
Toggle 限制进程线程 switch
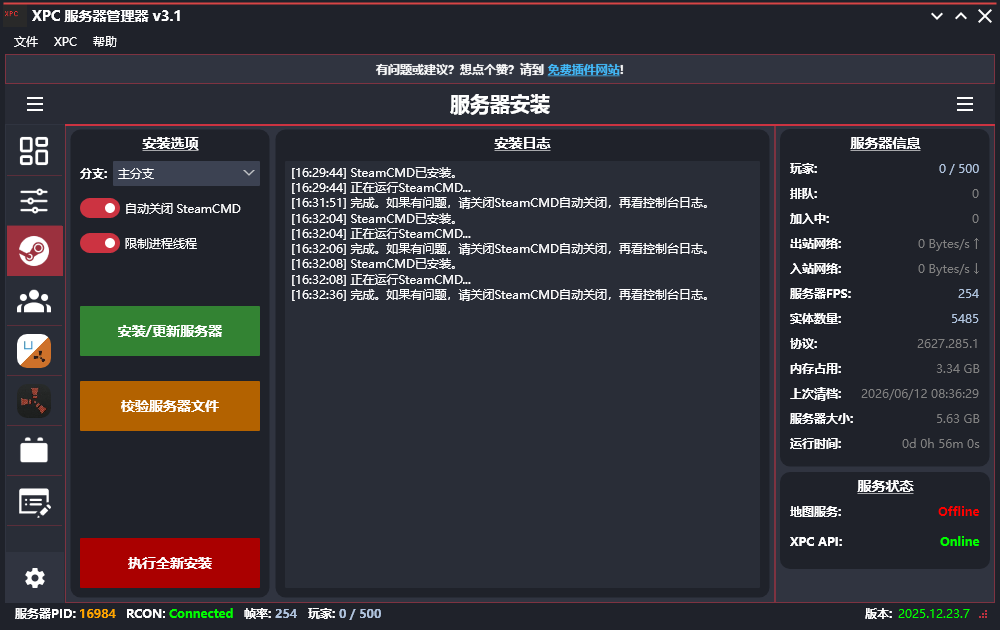pos(99,243)
